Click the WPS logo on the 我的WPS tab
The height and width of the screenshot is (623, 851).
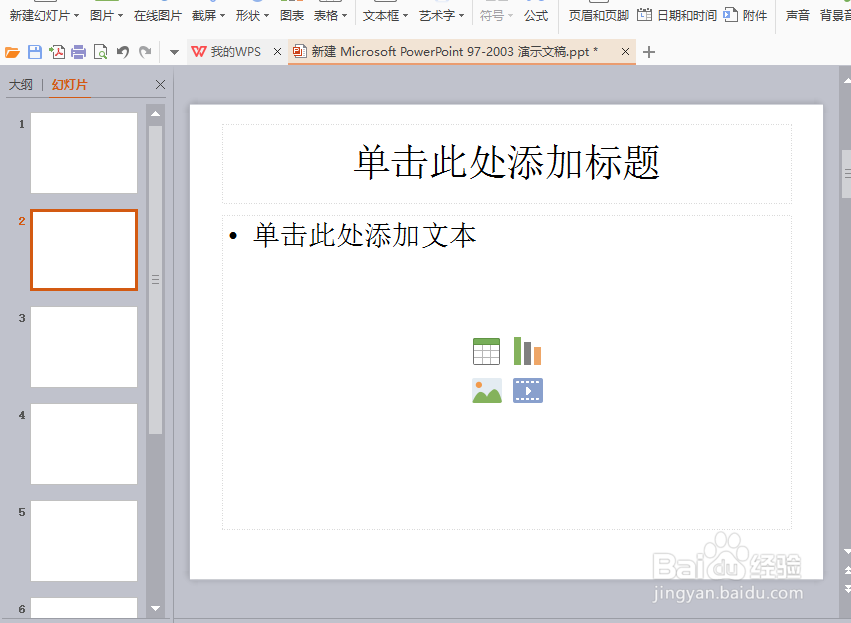click(199, 52)
